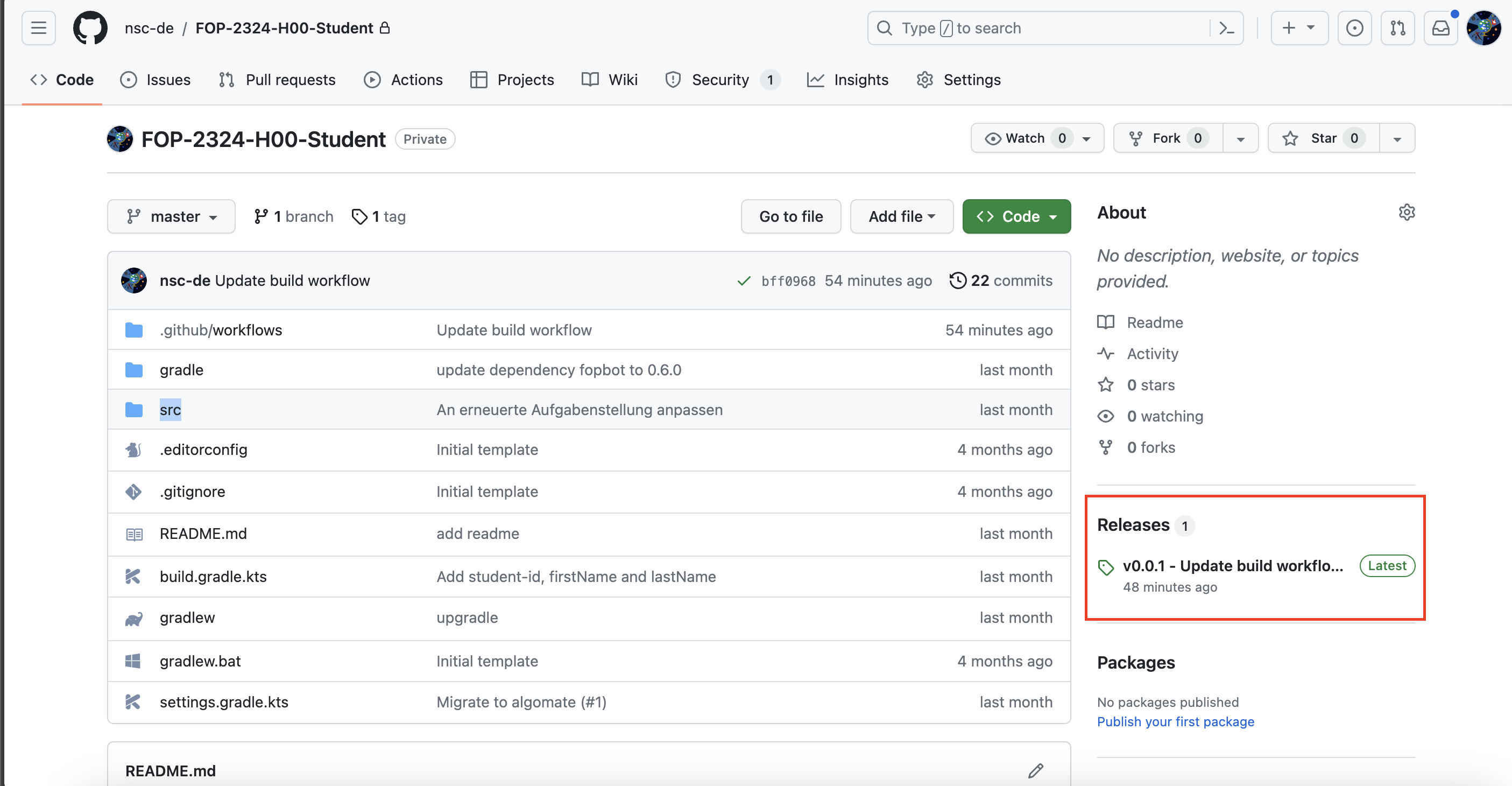Open the hamburger navigation menu
Image resolution: width=1512 pixels, height=786 pixels.
click(39, 27)
